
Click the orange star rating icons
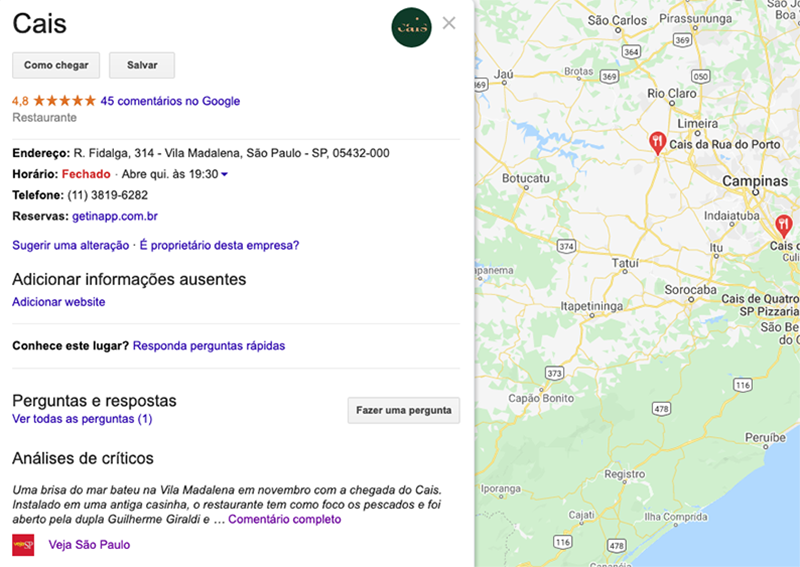pyautogui.click(x=64, y=101)
